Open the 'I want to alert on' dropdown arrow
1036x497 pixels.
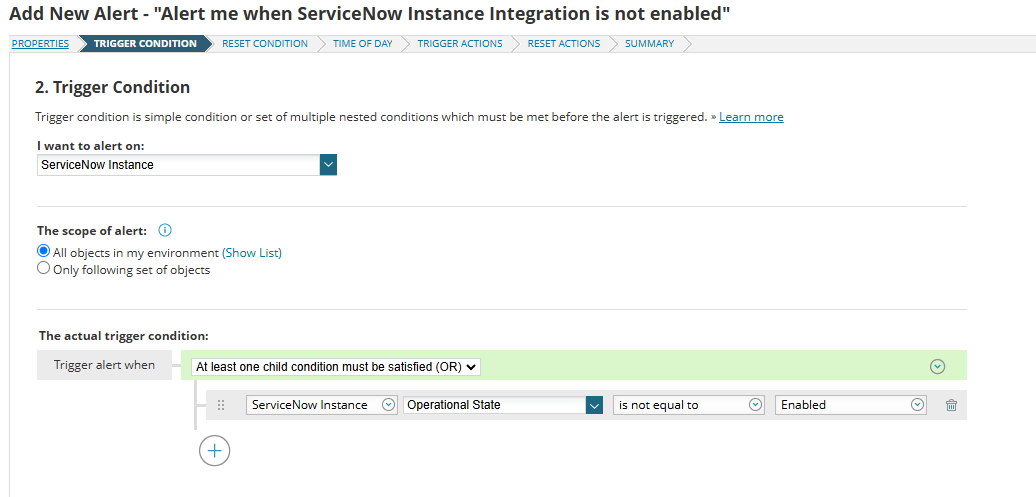coord(328,165)
